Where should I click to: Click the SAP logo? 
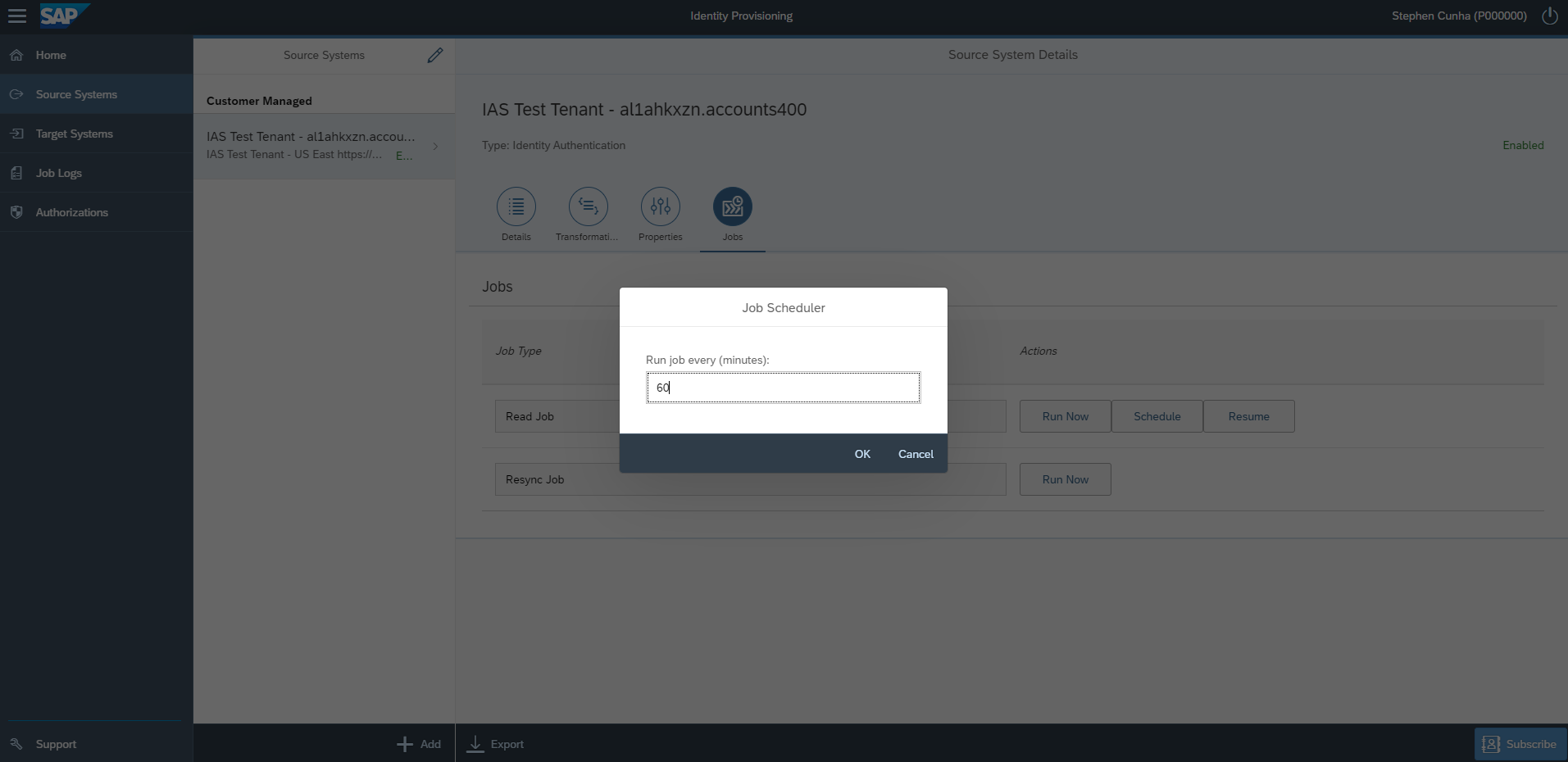coord(64,16)
